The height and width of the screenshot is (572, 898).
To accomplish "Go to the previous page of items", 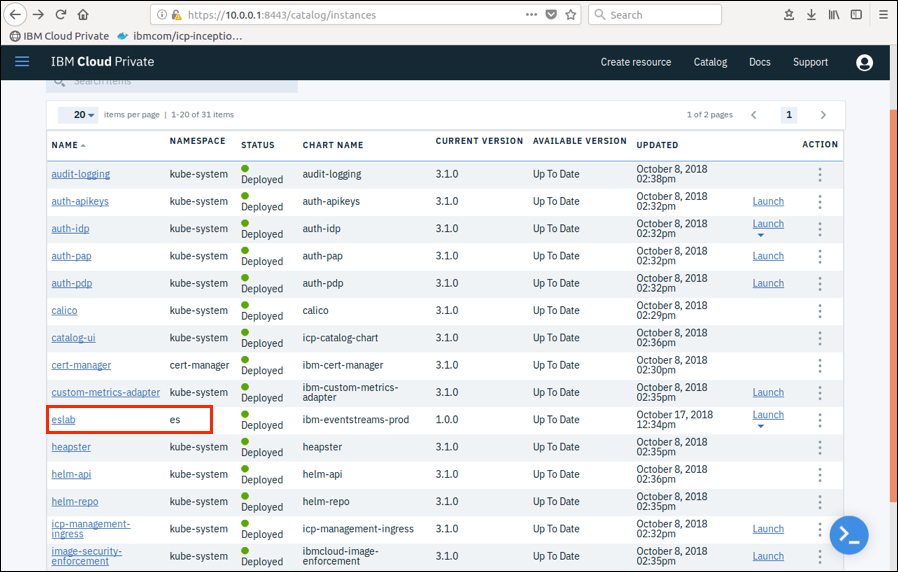I will (x=754, y=115).
